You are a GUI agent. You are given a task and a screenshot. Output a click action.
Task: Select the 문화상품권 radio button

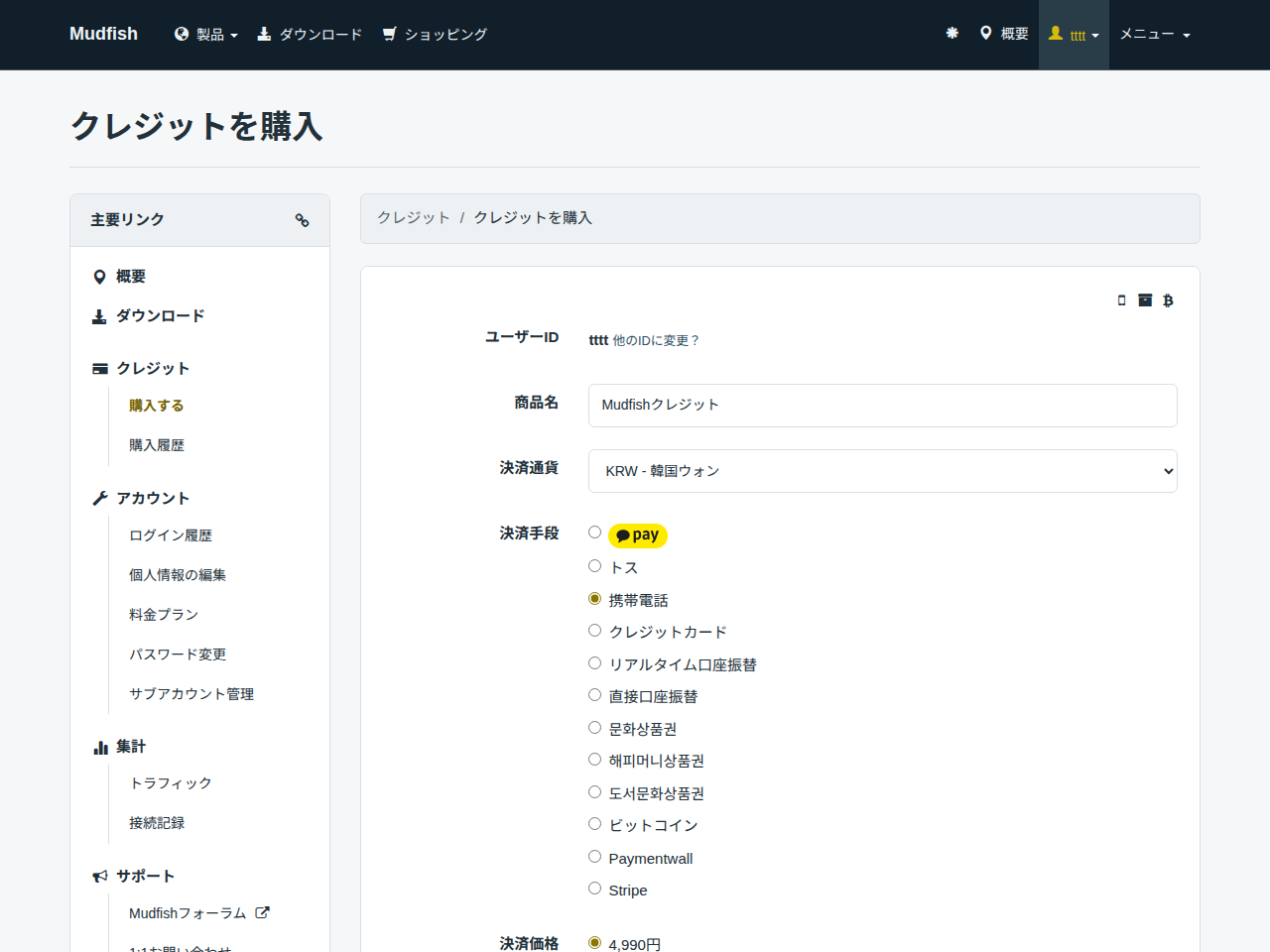[595, 728]
